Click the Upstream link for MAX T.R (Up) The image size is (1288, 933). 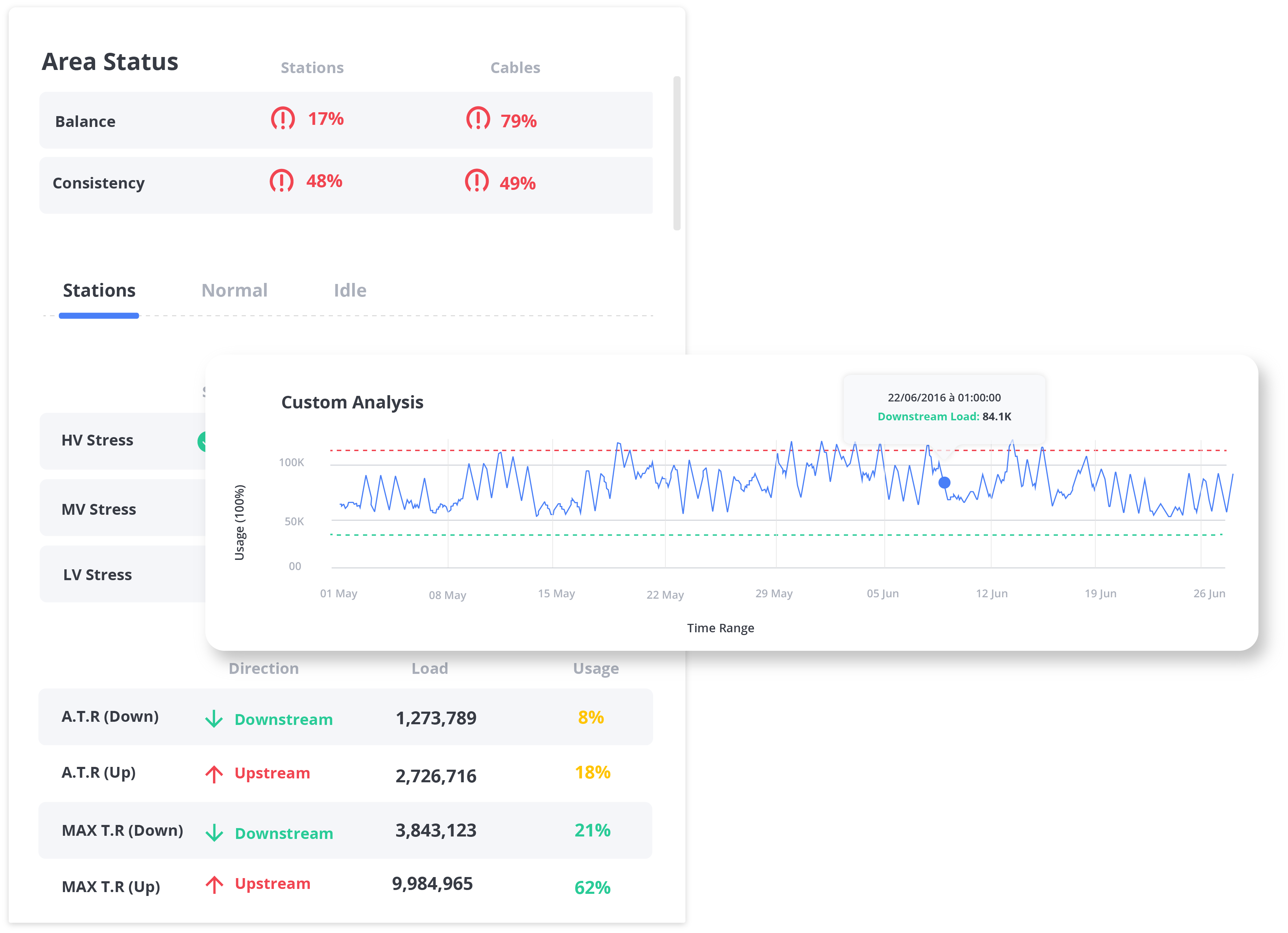pyautogui.click(x=272, y=884)
